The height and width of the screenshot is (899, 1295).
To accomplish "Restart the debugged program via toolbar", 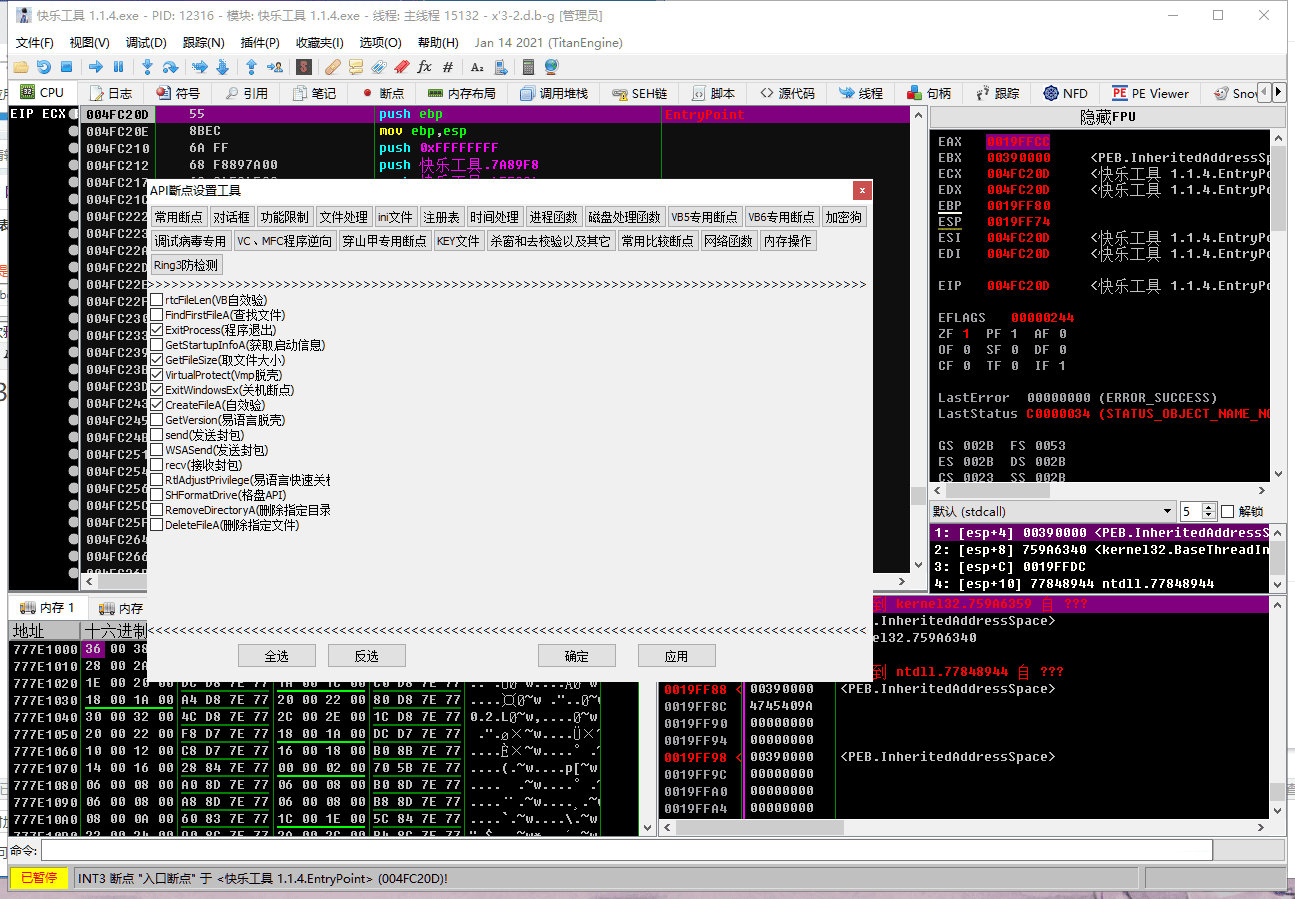I will coord(43,67).
